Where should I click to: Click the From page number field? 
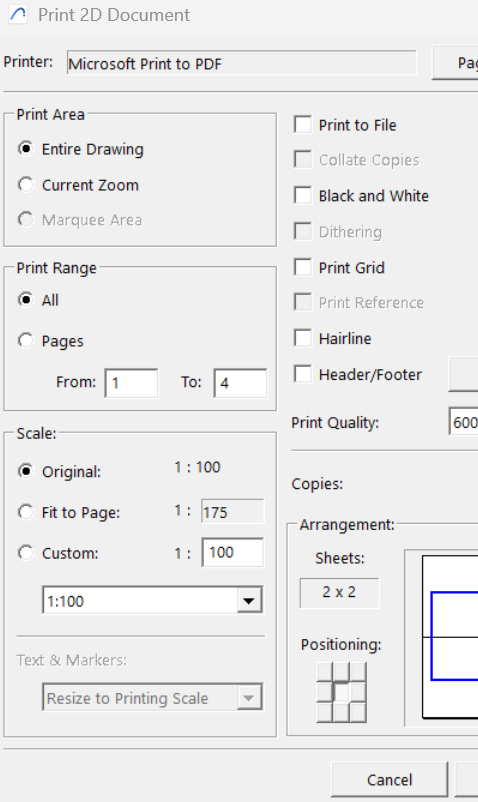(131, 383)
